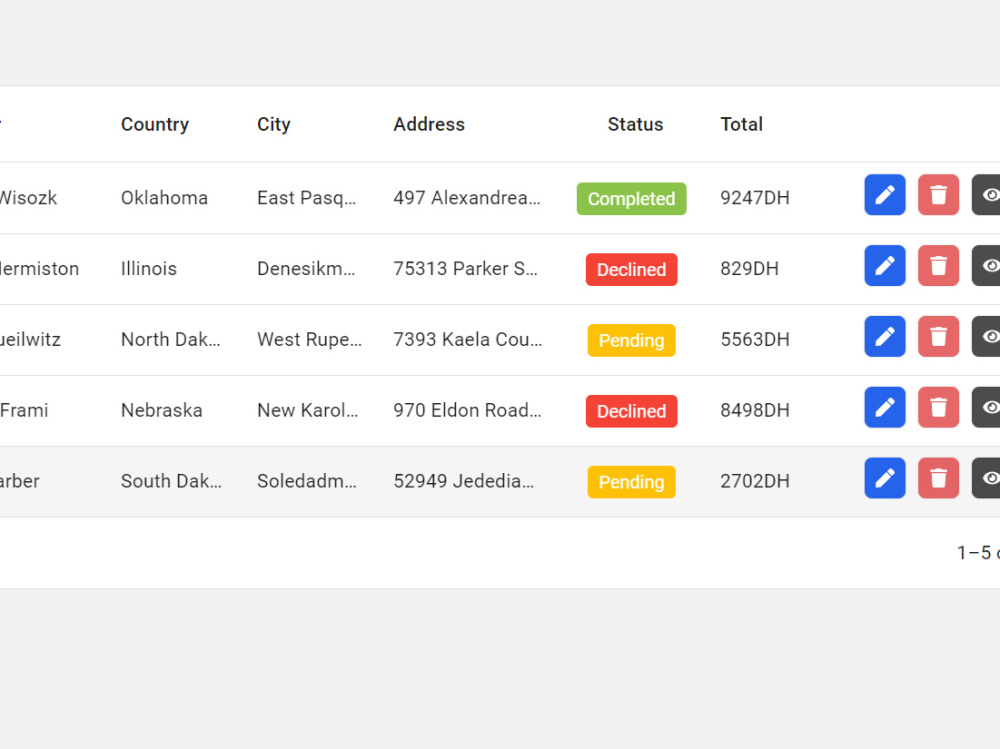Select the New Karol... city cell

tap(307, 410)
